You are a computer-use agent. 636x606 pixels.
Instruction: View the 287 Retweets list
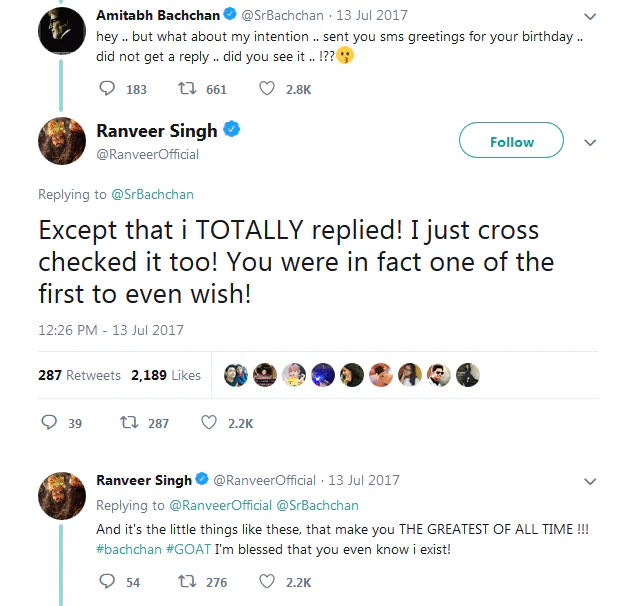[x=79, y=375]
